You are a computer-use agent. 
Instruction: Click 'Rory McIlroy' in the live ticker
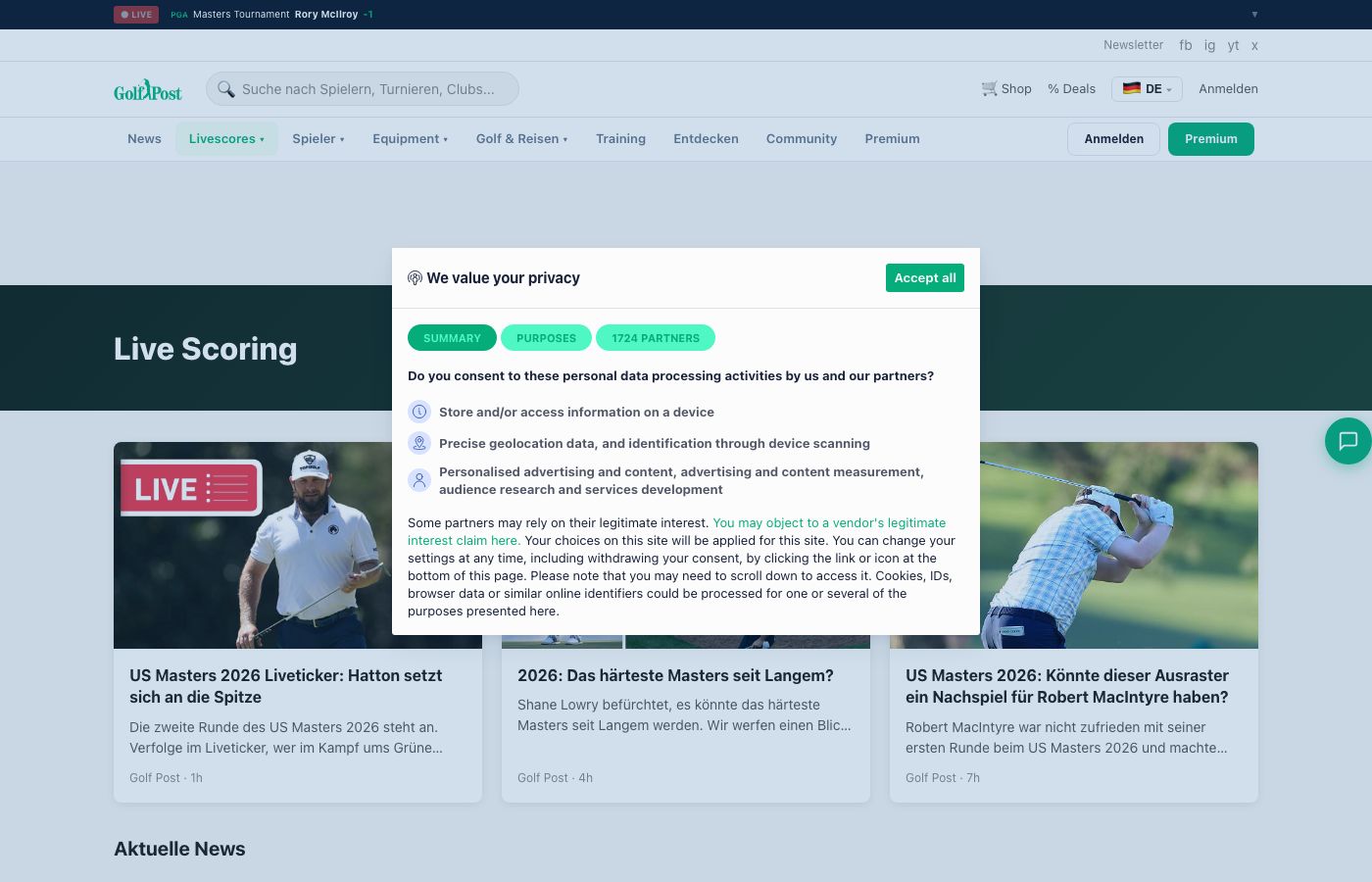click(x=326, y=15)
